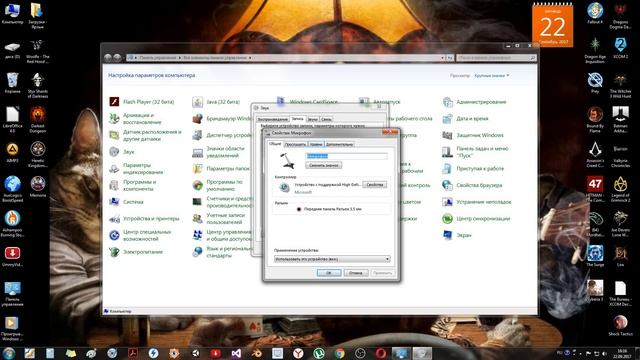Open Yandex browser from taskbar

pos(298,353)
